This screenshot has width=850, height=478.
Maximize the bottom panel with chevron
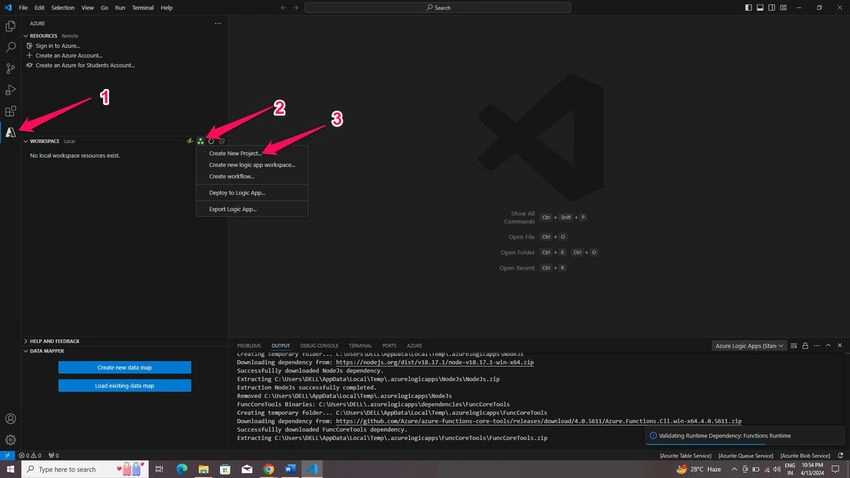tap(828, 346)
